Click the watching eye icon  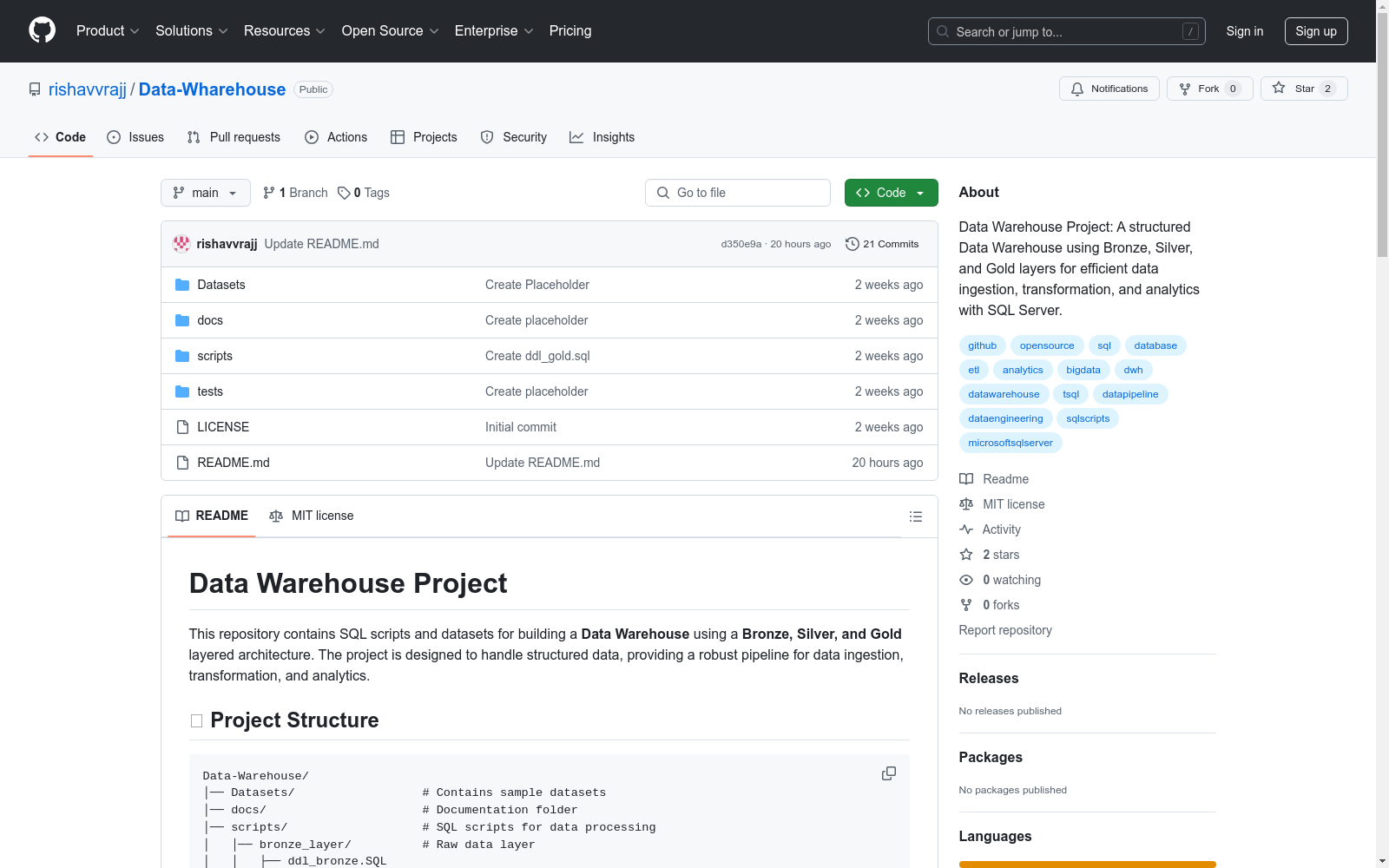(966, 580)
